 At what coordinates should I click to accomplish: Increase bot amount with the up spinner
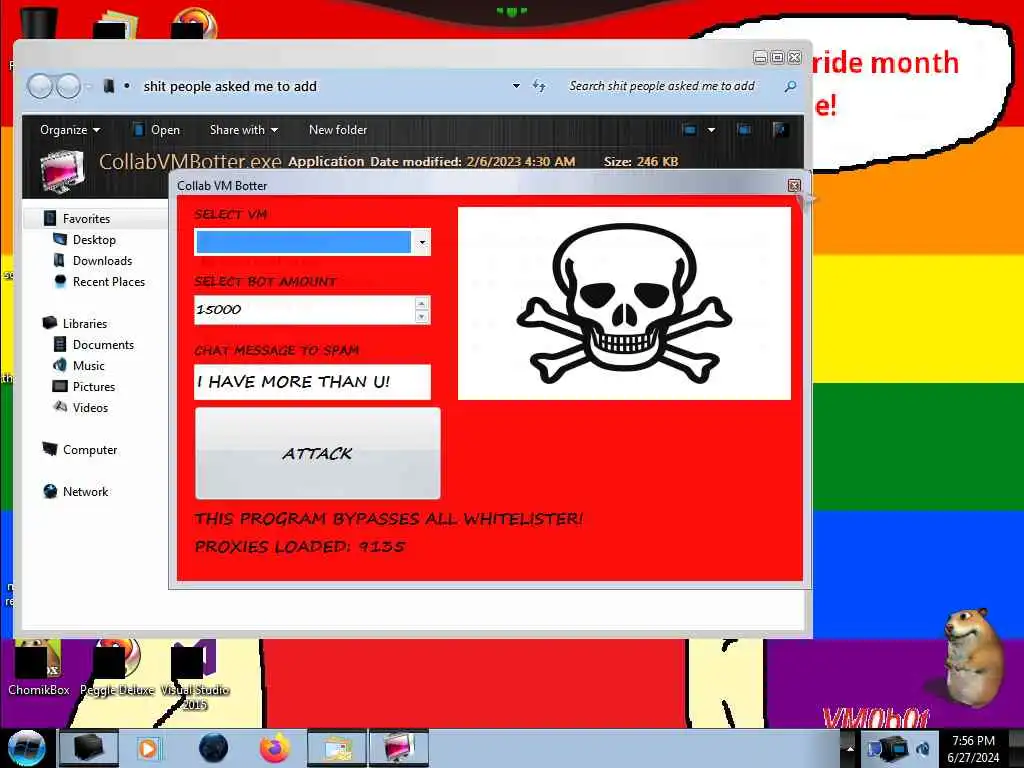(x=421, y=303)
